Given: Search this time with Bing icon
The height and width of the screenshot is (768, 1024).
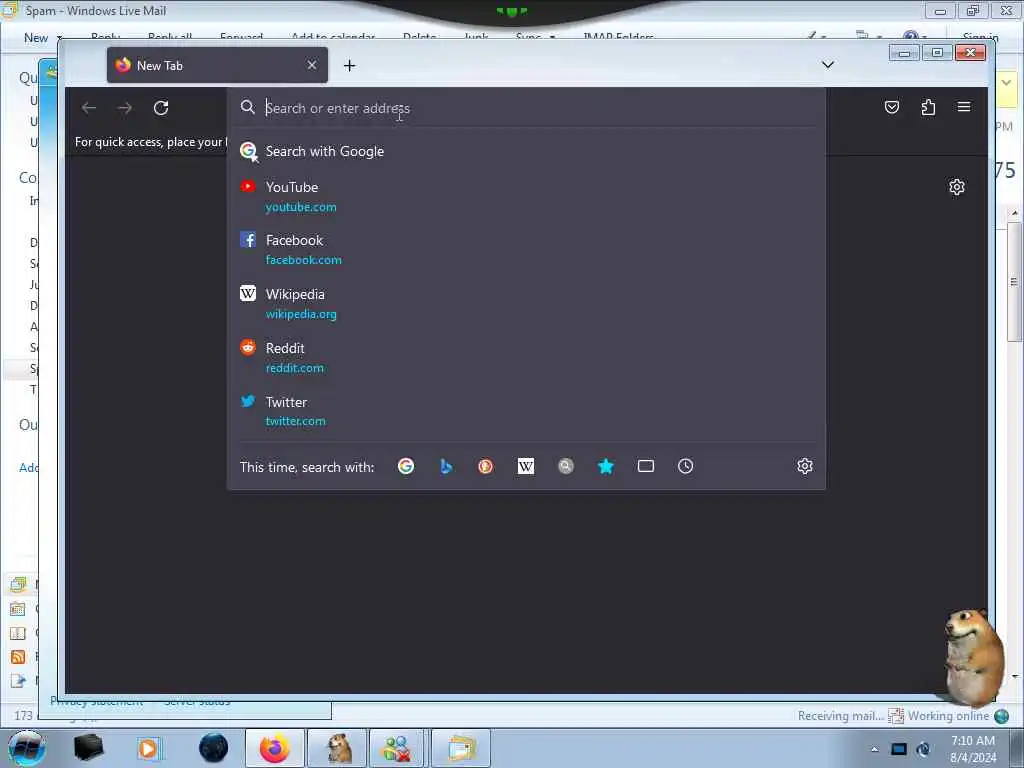Looking at the screenshot, I should click(x=446, y=466).
